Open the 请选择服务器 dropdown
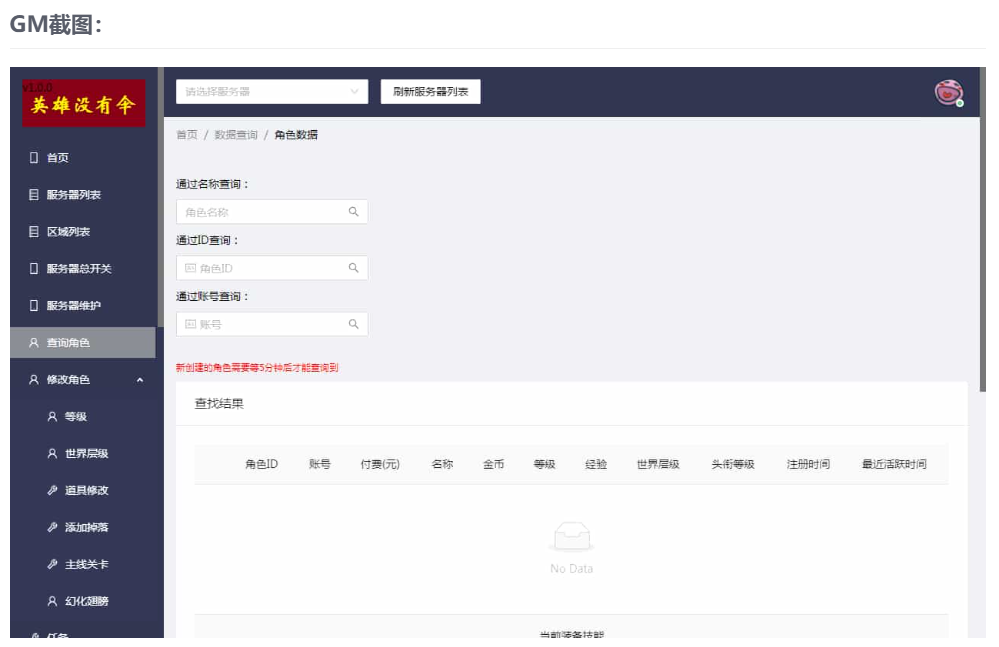The height and width of the screenshot is (647, 999). (x=272, y=92)
